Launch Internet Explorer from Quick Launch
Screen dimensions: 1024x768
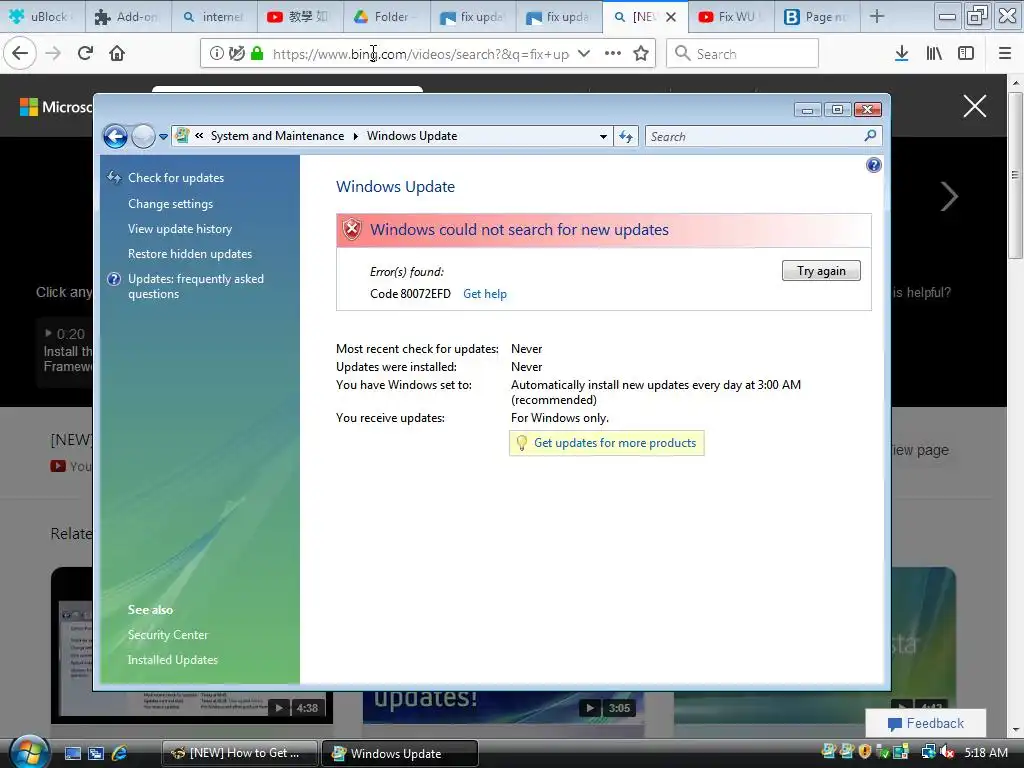[120, 753]
